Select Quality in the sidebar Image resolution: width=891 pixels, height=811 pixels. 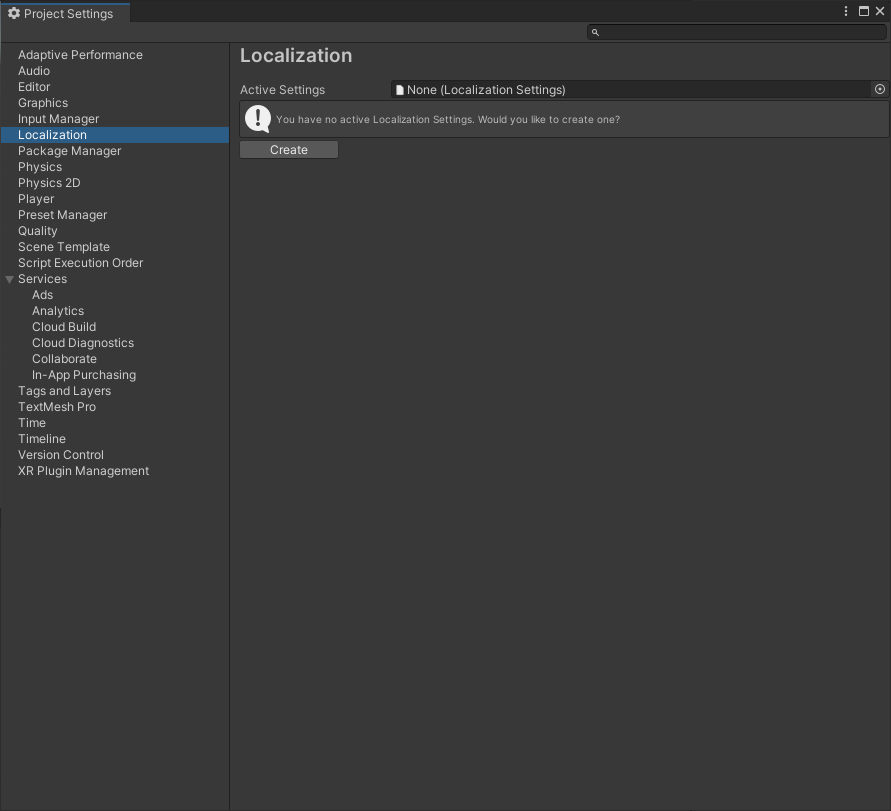coord(37,230)
